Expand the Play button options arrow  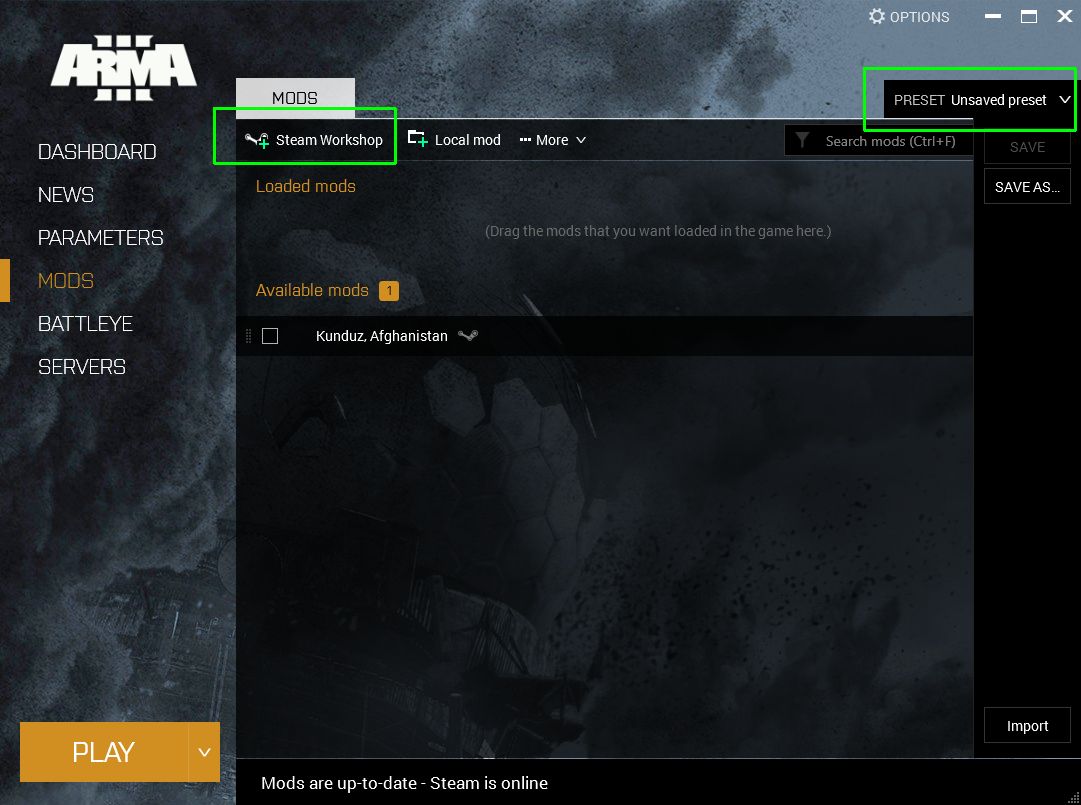pos(204,752)
